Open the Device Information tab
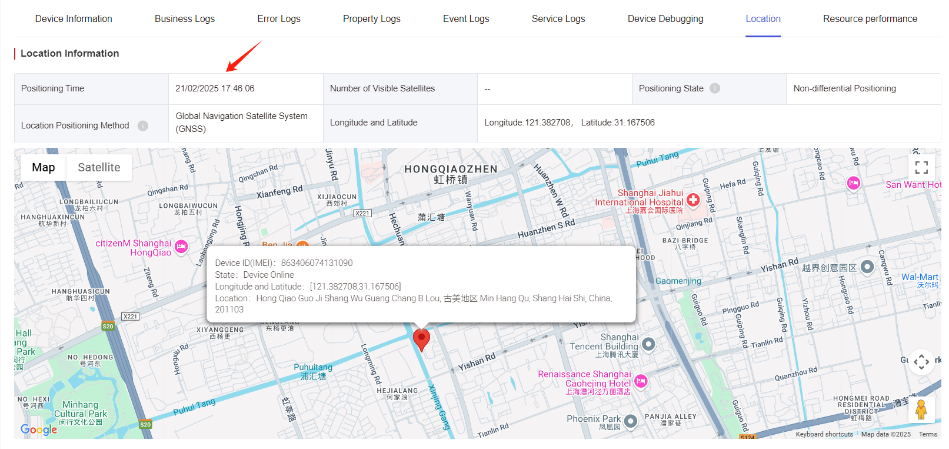This screenshot has width=949, height=449. click(x=74, y=19)
